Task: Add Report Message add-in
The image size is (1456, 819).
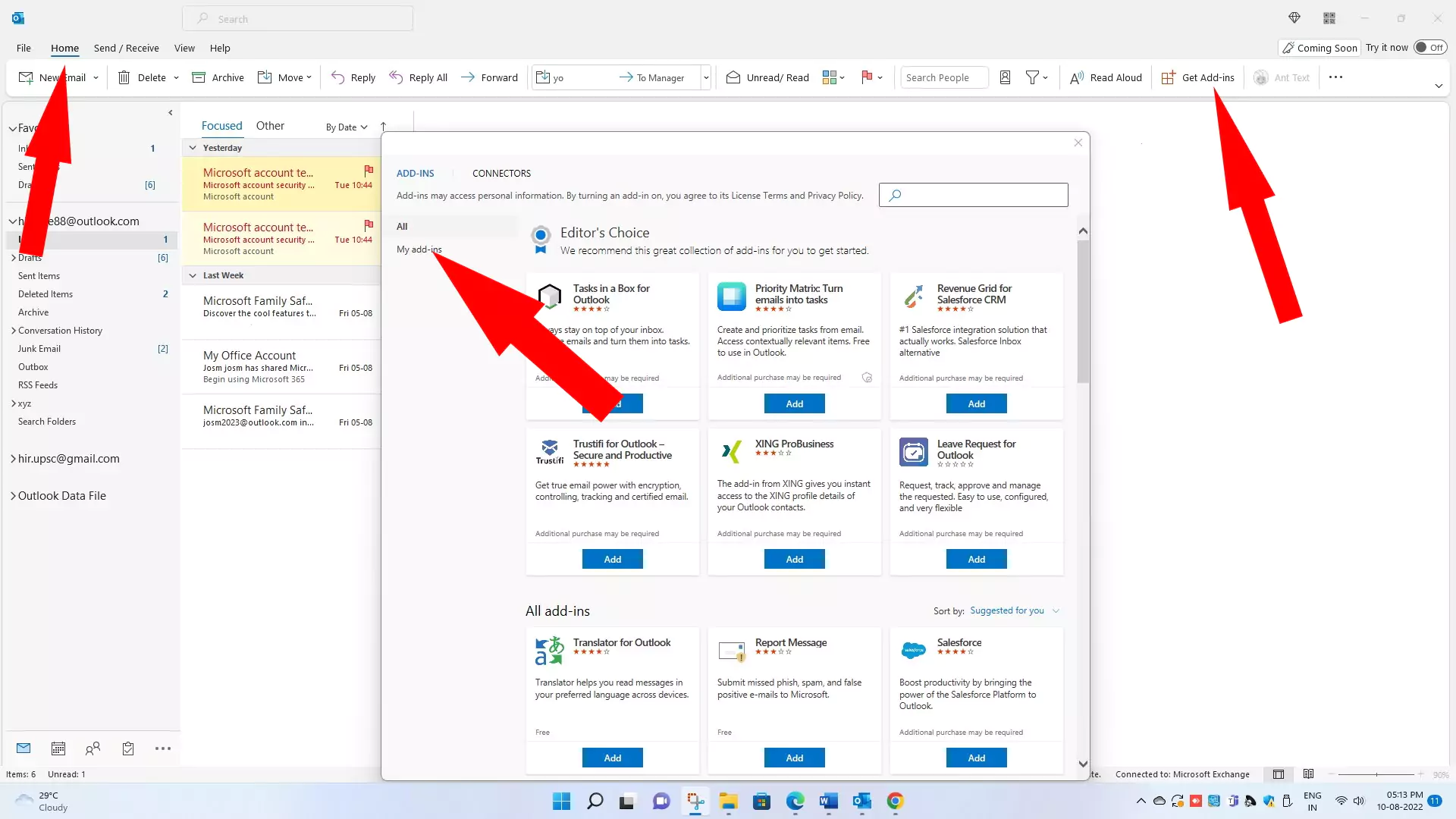Action: click(794, 758)
